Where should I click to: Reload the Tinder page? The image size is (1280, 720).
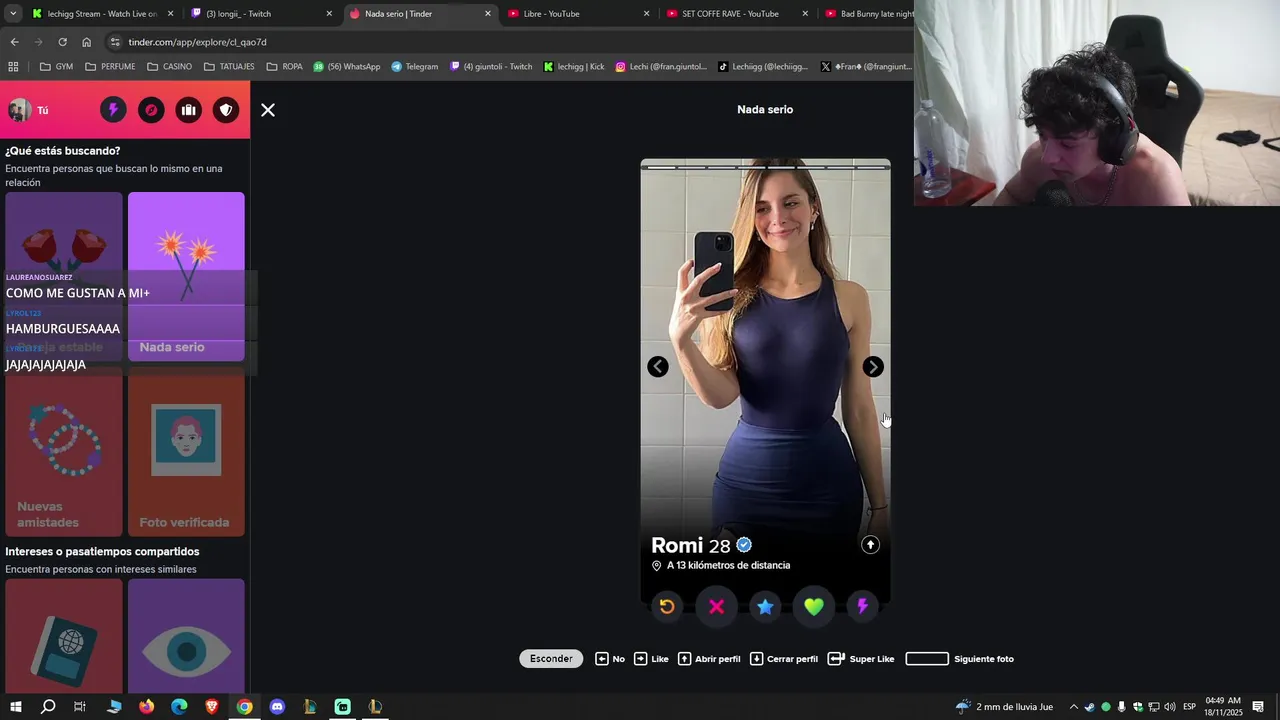click(62, 42)
